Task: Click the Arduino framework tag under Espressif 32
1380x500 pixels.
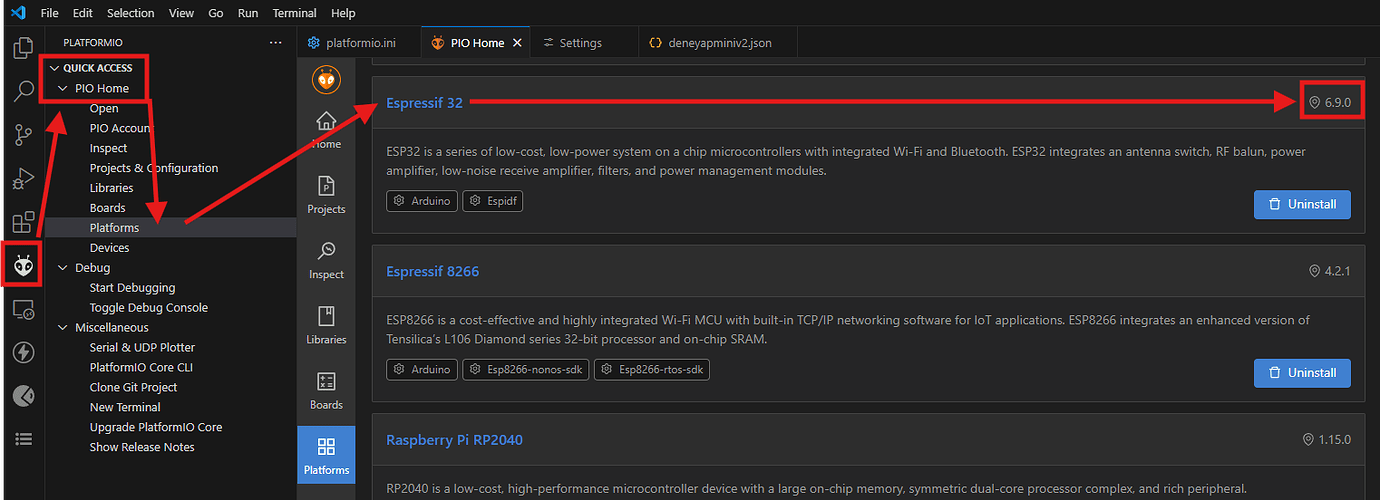Action: click(x=422, y=201)
